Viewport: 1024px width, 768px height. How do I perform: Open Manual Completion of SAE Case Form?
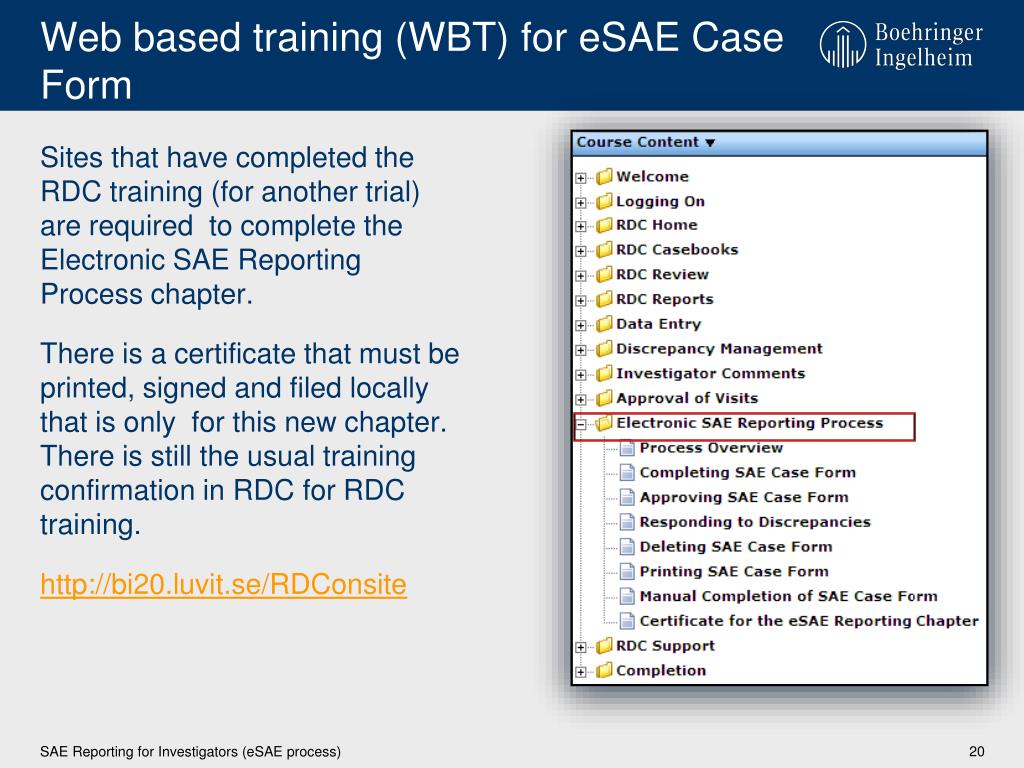[x=788, y=596]
